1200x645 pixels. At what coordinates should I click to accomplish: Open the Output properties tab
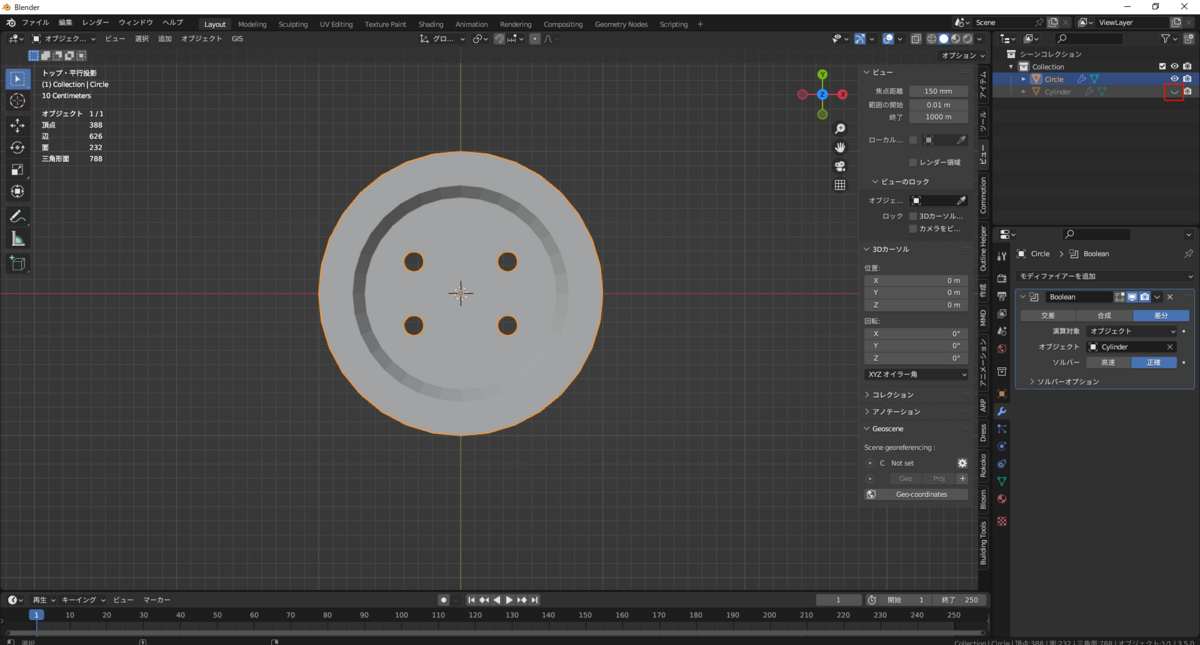[1002, 296]
